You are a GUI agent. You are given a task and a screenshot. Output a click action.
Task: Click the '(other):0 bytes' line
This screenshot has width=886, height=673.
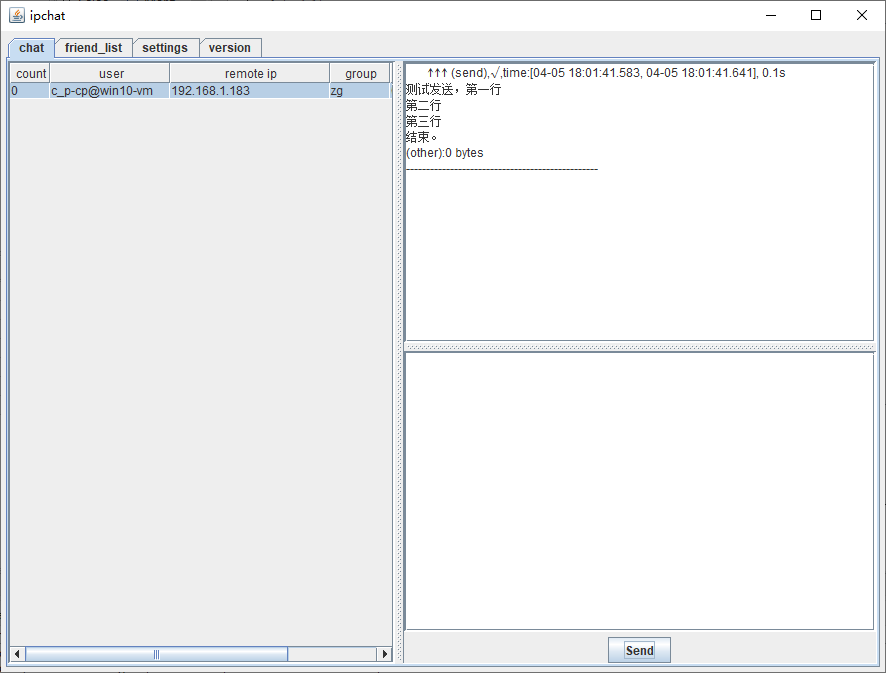[x=445, y=153]
